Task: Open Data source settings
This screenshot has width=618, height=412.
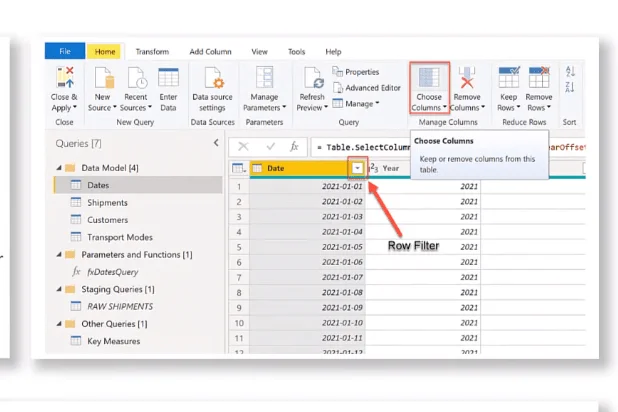Action: (x=212, y=90)
